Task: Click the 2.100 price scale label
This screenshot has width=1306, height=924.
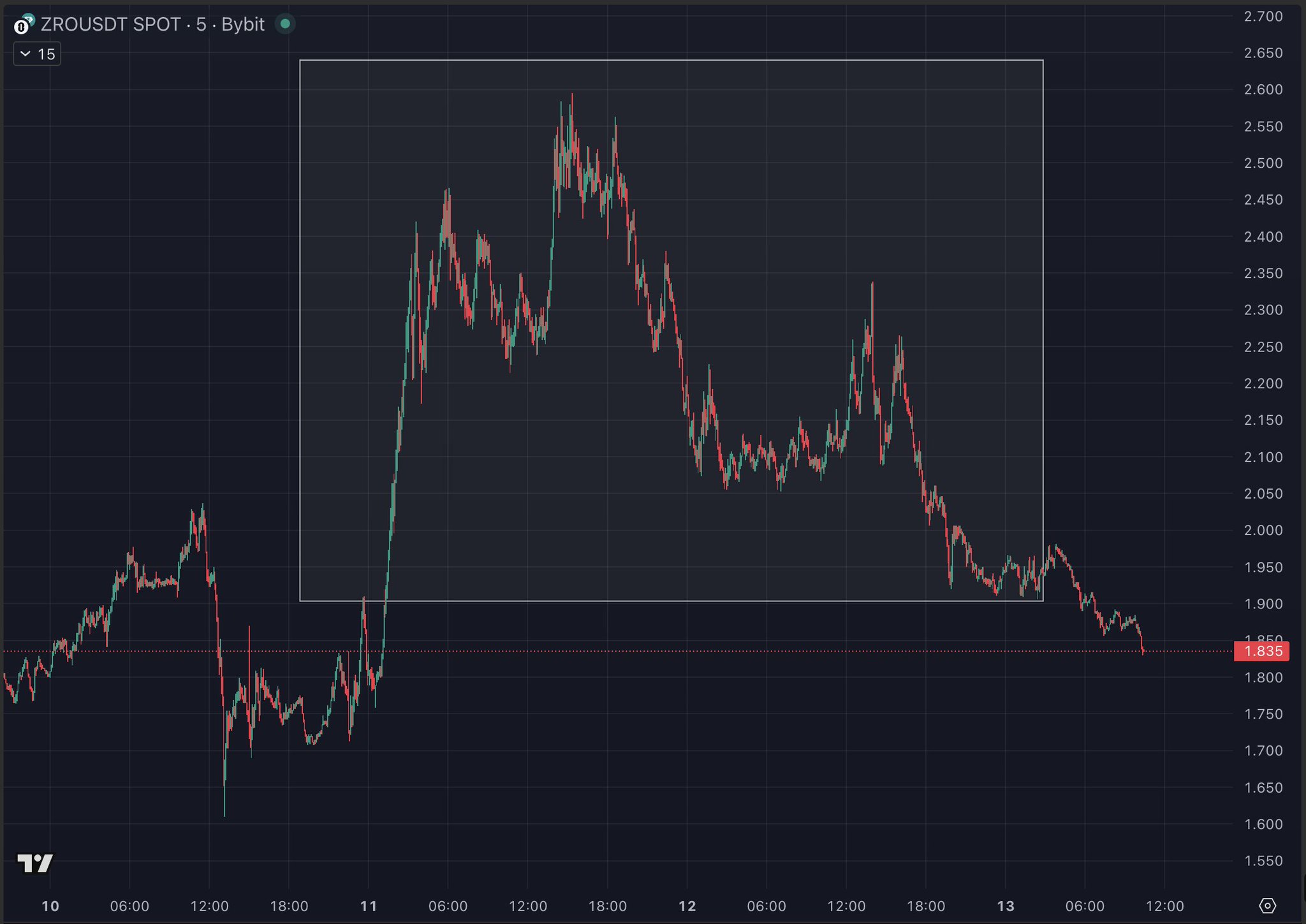Action: click(1263, 457)
